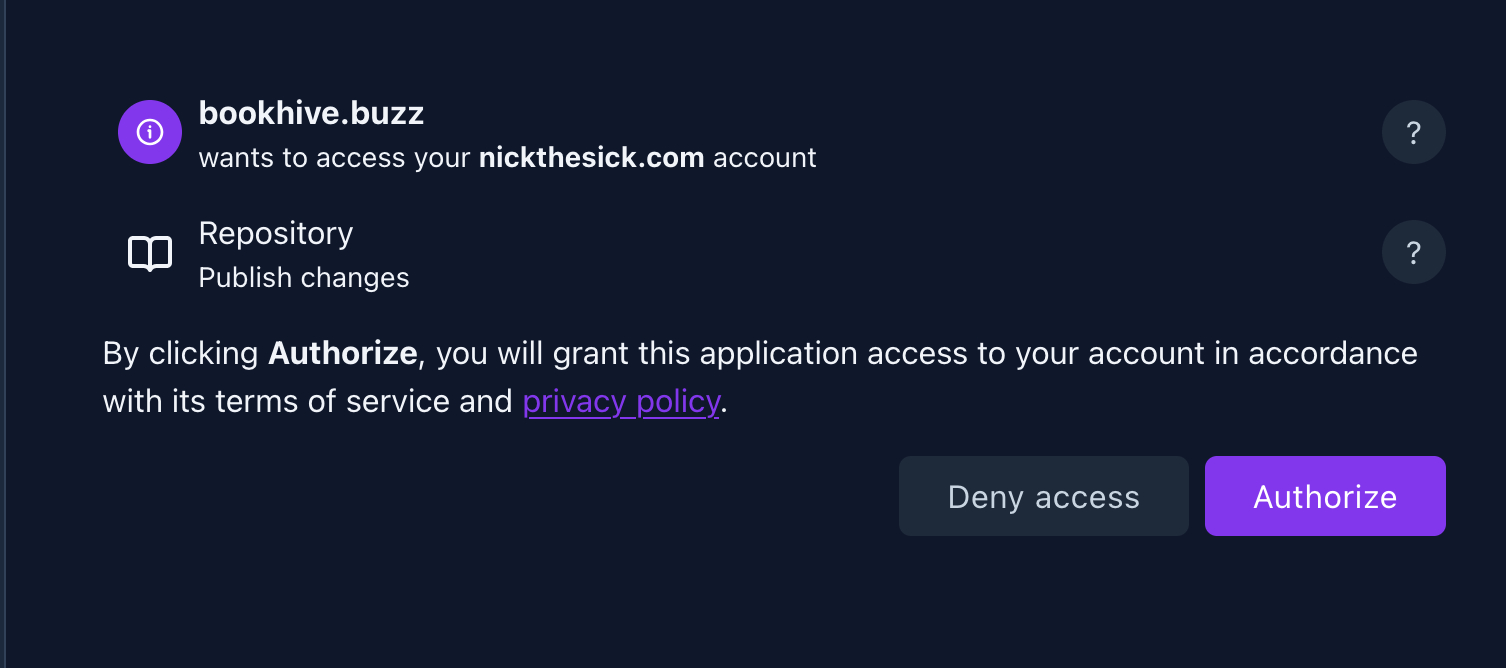The image size is (1506, 668).
Task: Open the privacy policy link
Action: click(x=621, y=402)
